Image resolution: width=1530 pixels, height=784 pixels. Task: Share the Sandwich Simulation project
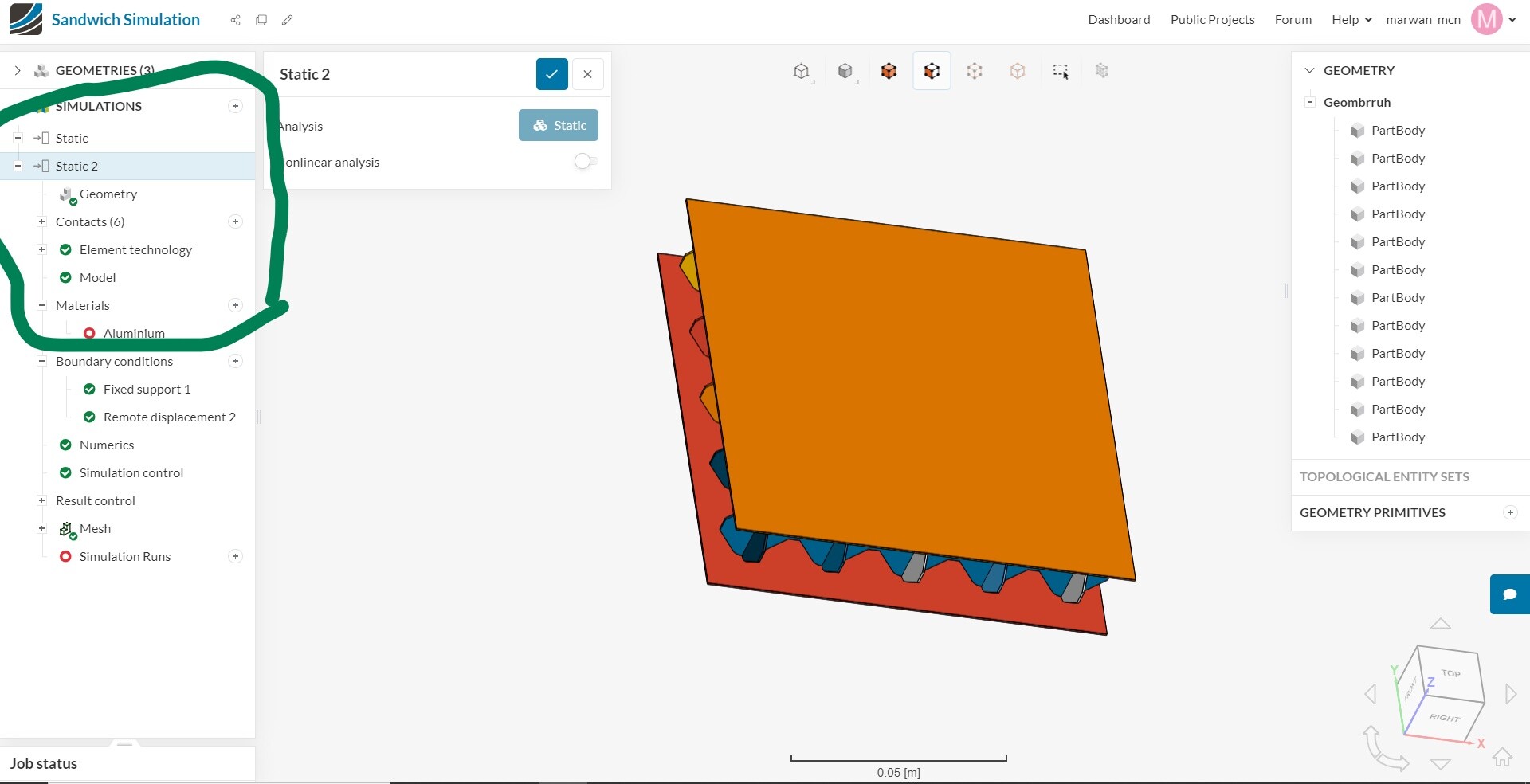coord(235,20)
